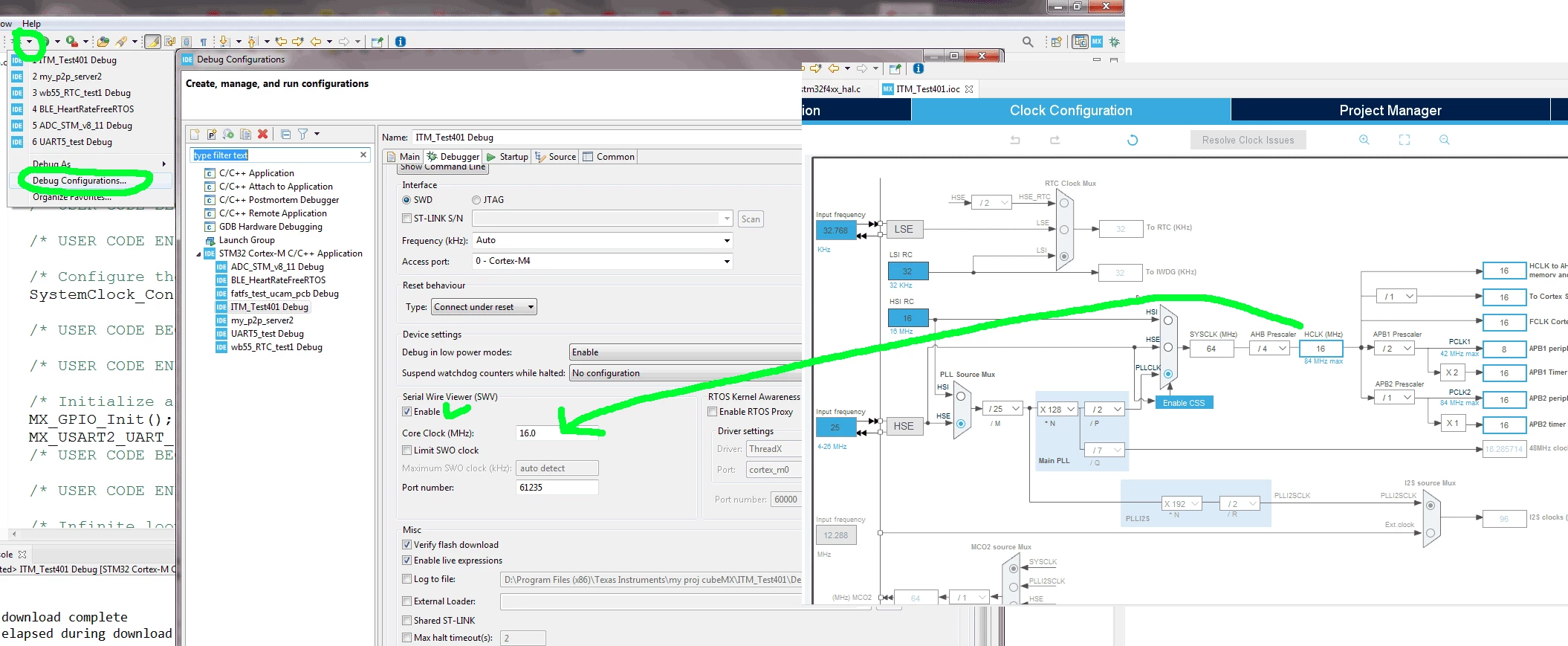Select Debug Configurations... menu entry
Image resolution: width=1568 pixels, height=646 pixels.
tap(80, 181)
